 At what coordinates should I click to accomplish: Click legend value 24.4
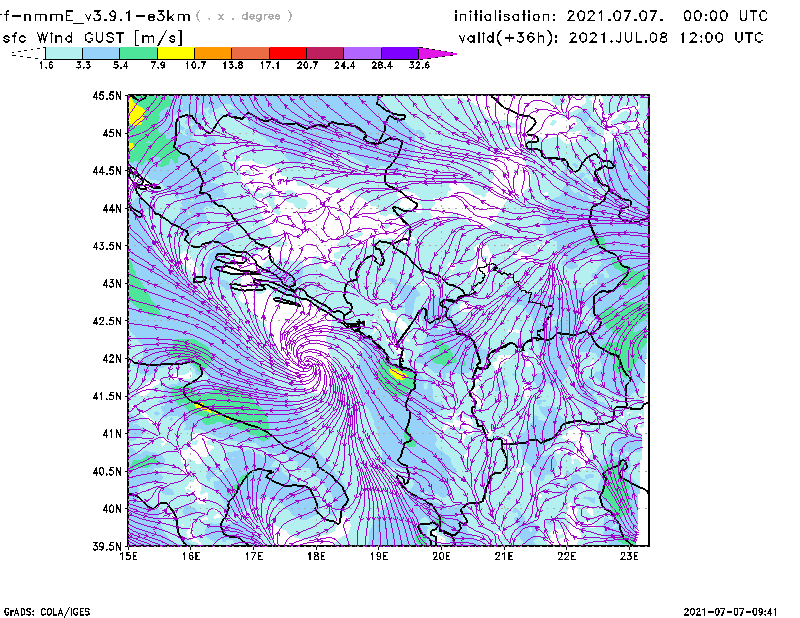click(x=344, y=65)
